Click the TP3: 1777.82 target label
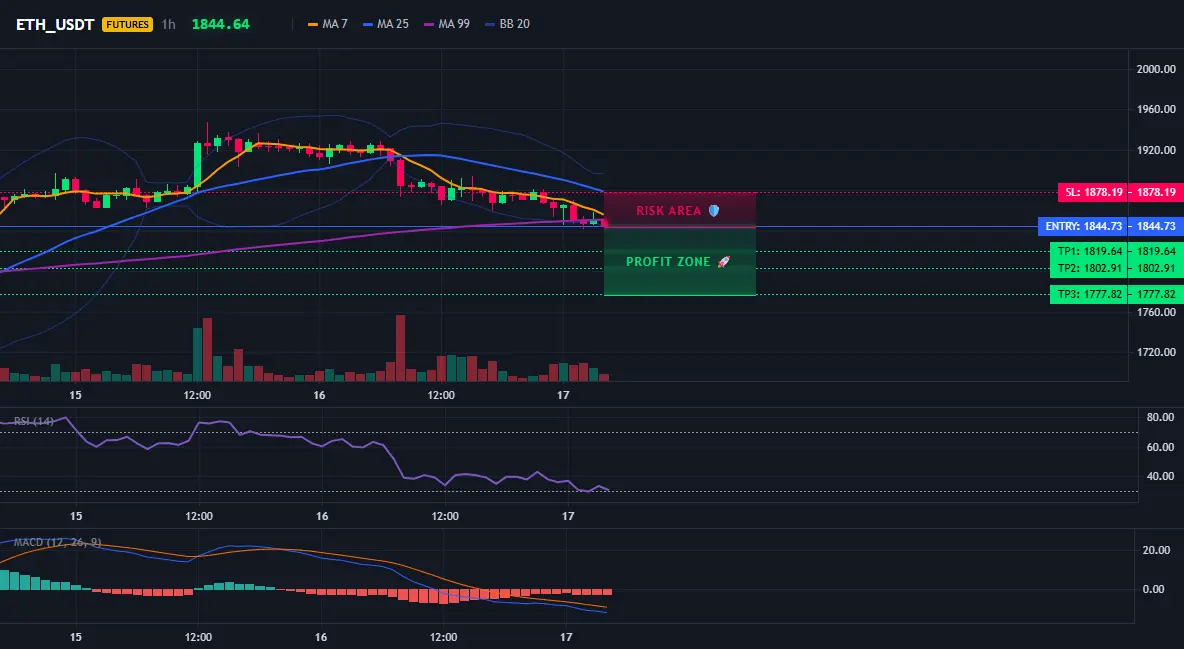 tap(1089, 294)
